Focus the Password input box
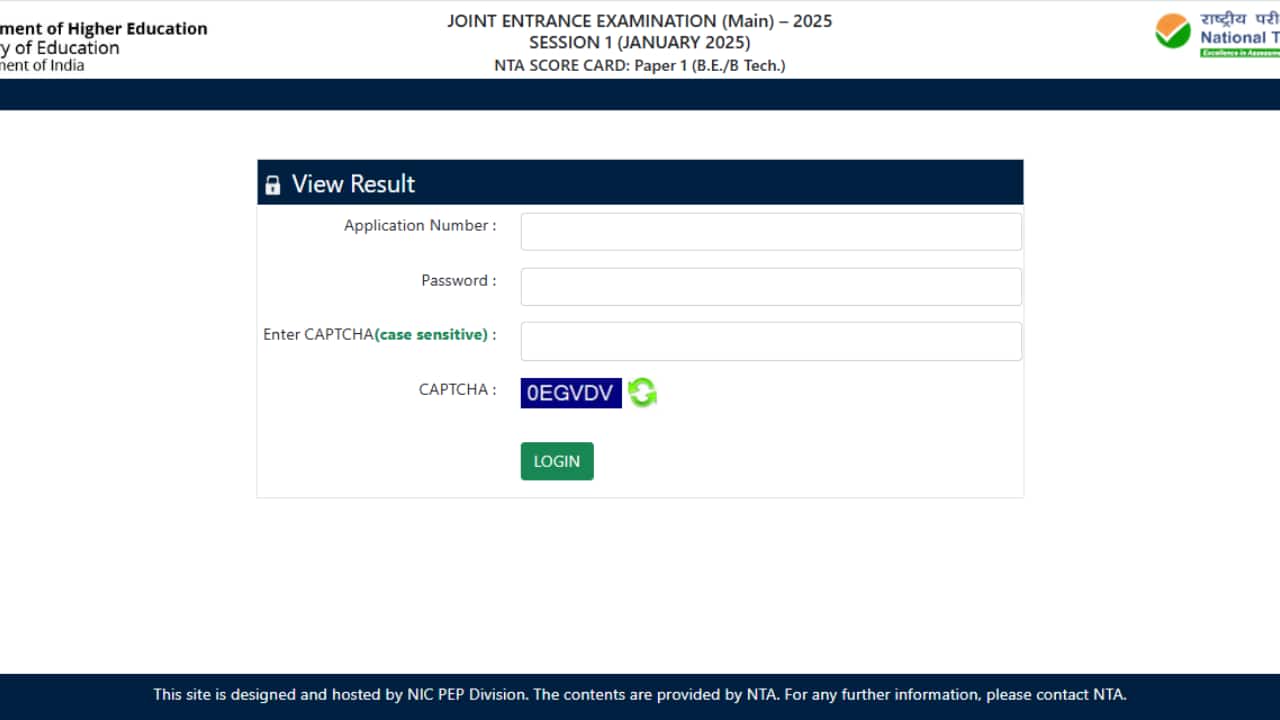The height and width of the screenshot is (720, 1280). tap(770, 286)
